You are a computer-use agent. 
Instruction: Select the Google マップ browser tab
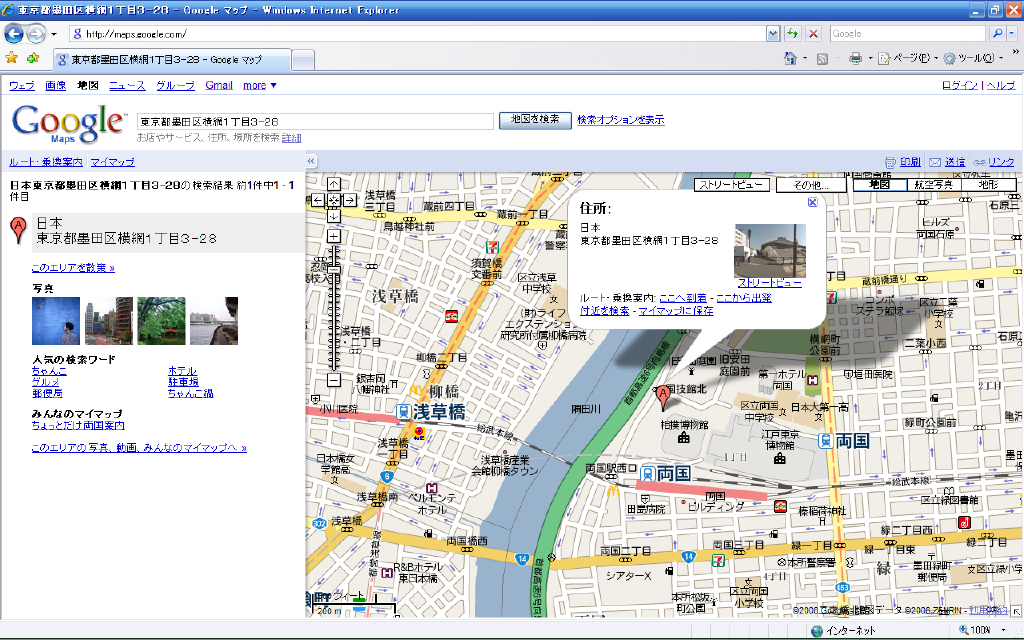tap(172, 59)
